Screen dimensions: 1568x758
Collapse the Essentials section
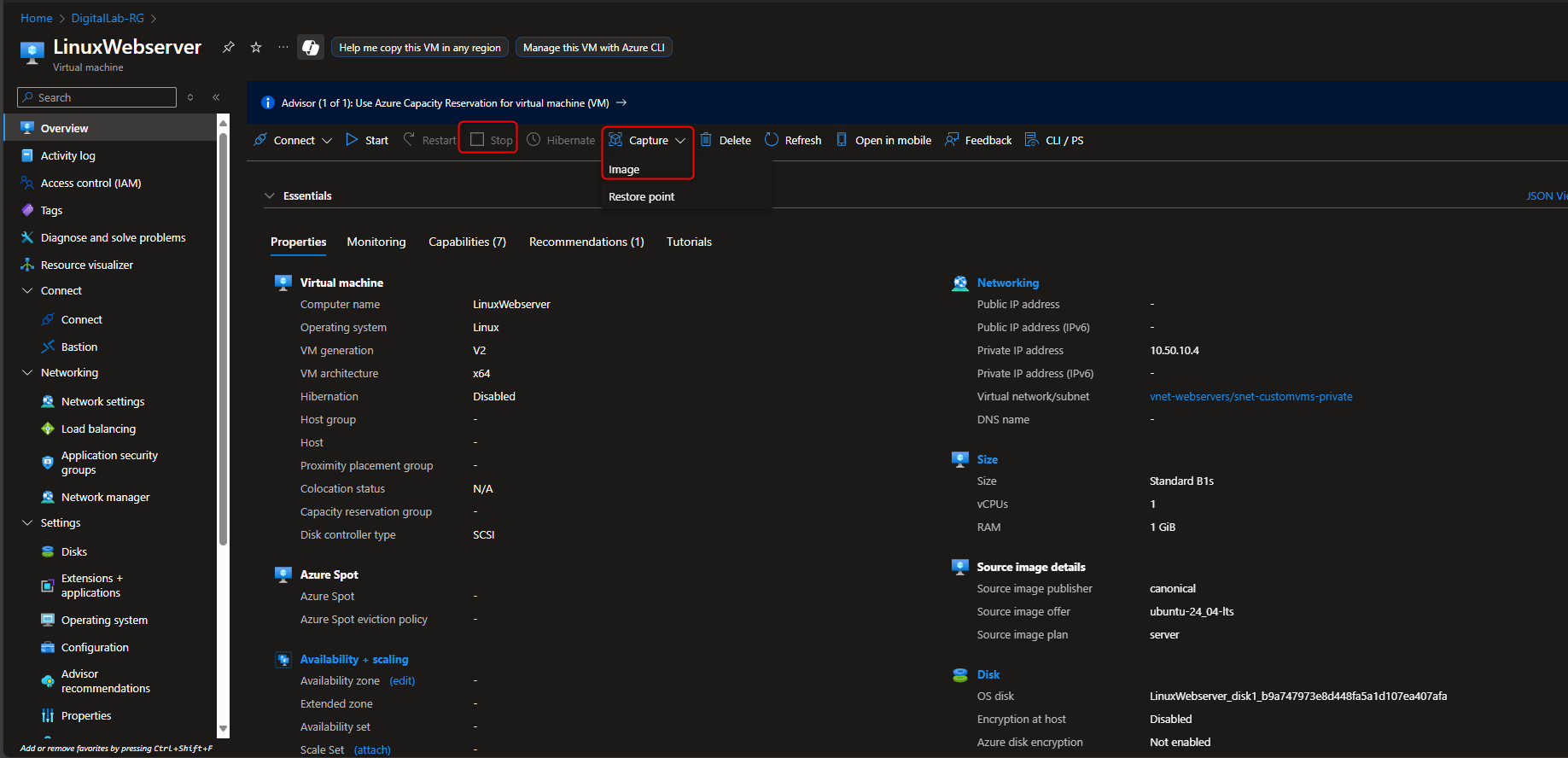click(270, 195)
